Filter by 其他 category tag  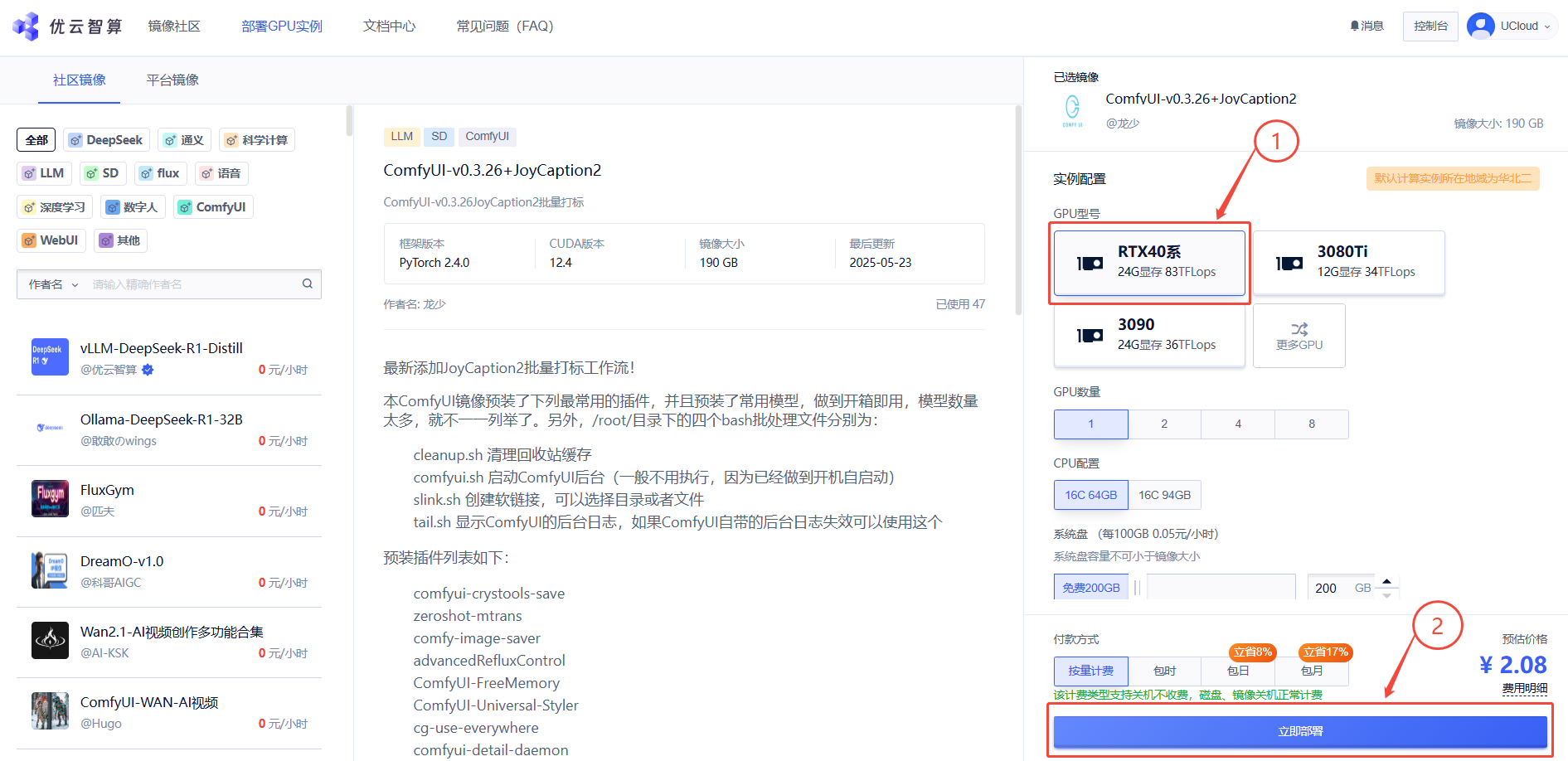pyautogui.click(x=120, y=240)
